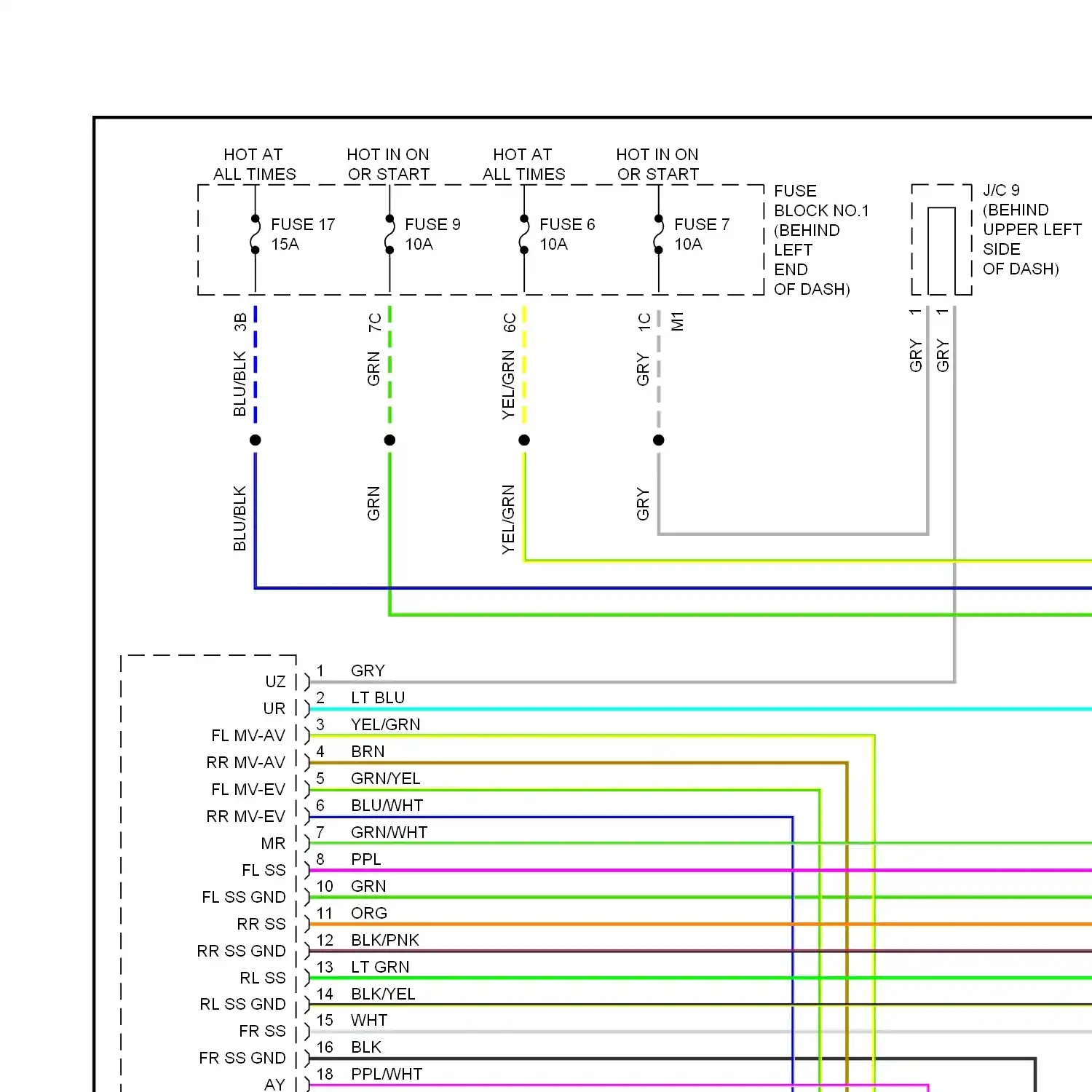Select the AY terminal name
This screenshot has height=1092, width=1092.
[x=274, y=1084]
